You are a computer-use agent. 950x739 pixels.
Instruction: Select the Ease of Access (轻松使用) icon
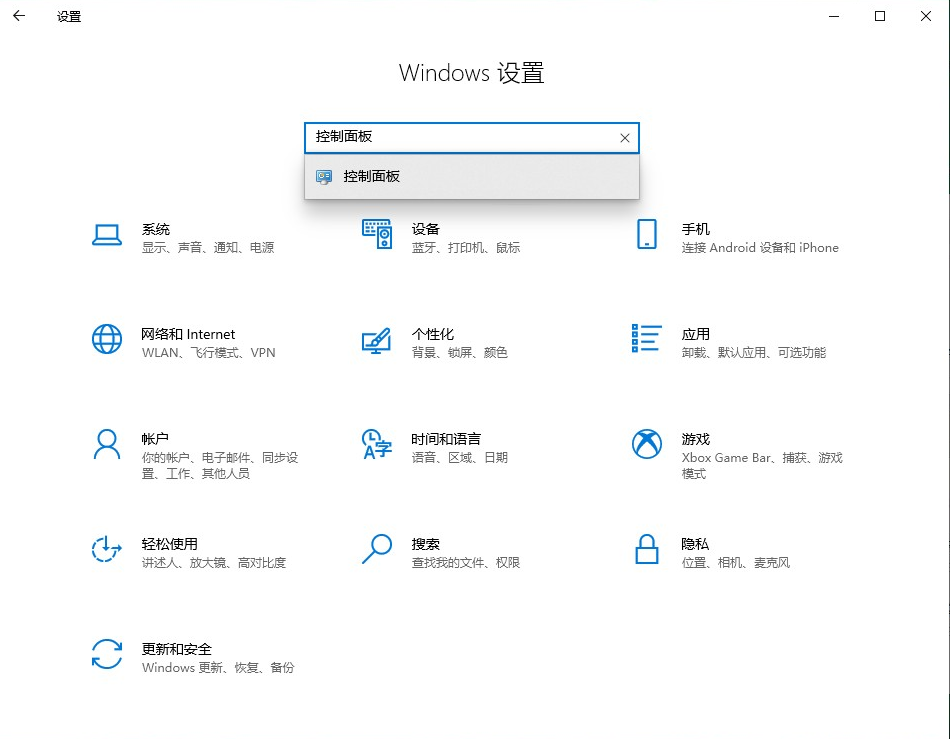pos(107,549)
